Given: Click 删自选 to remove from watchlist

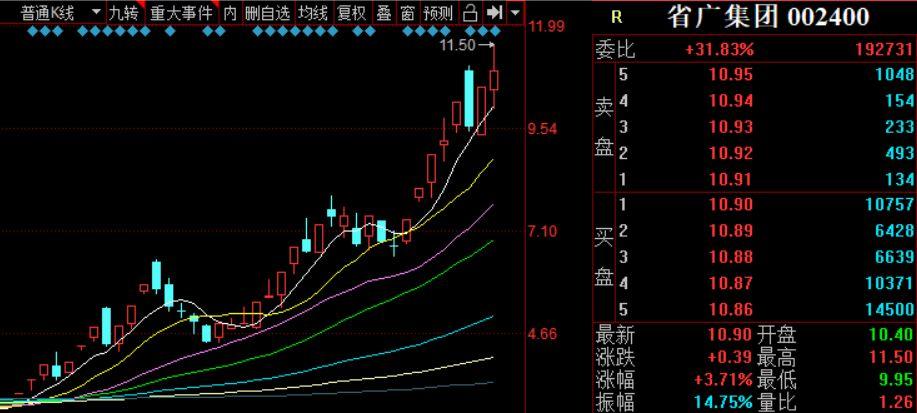Looking at the screenshot, I should tap(267, 13).
